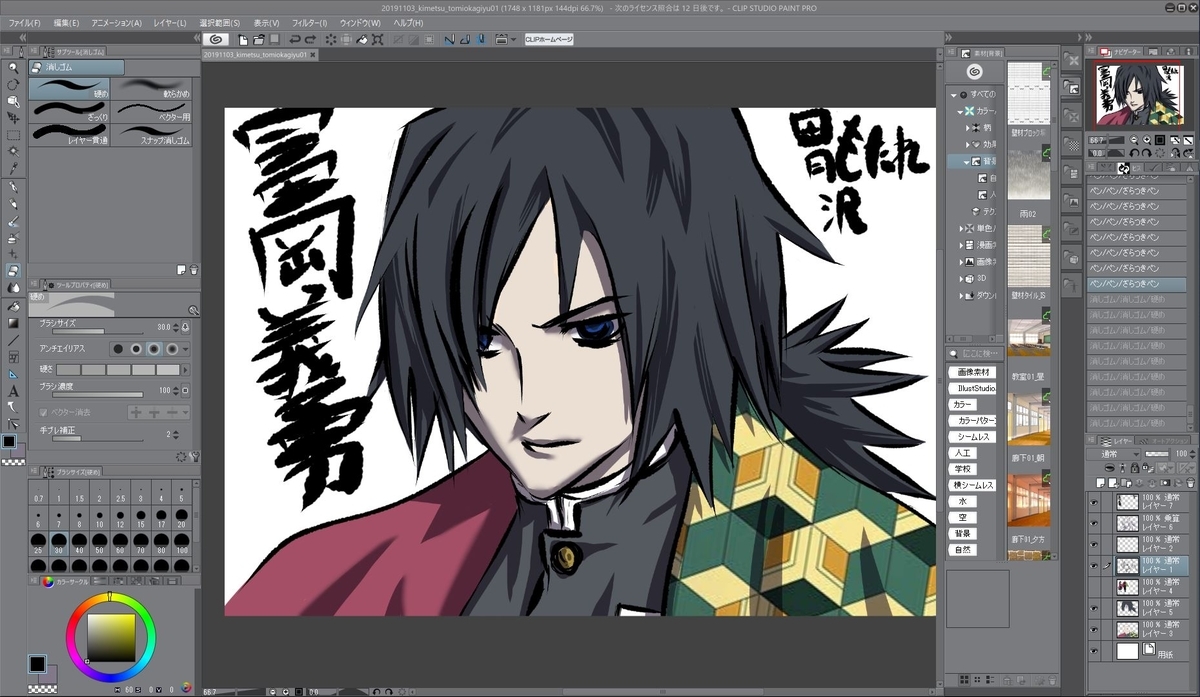This screenshot has width=1200, height=697.
Task: Select the Airbrush tool
Action: pyautogui.click(x=13, y=238)
